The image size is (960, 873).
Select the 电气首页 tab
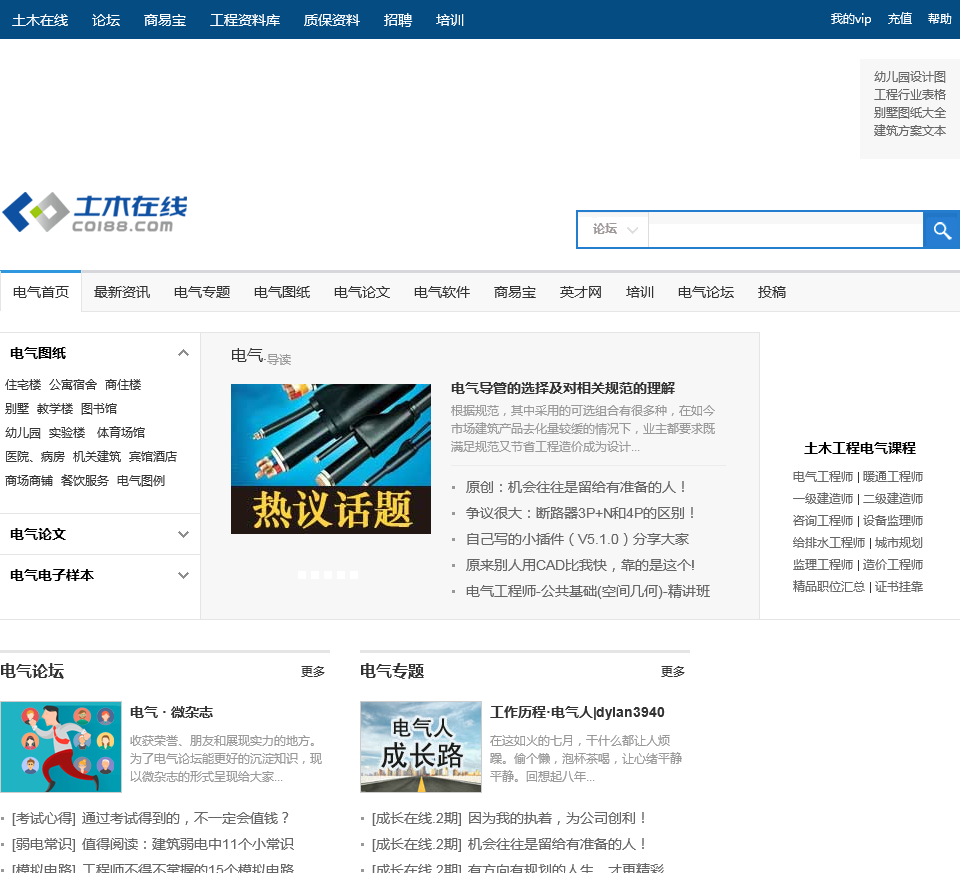(x=41, y=292)
